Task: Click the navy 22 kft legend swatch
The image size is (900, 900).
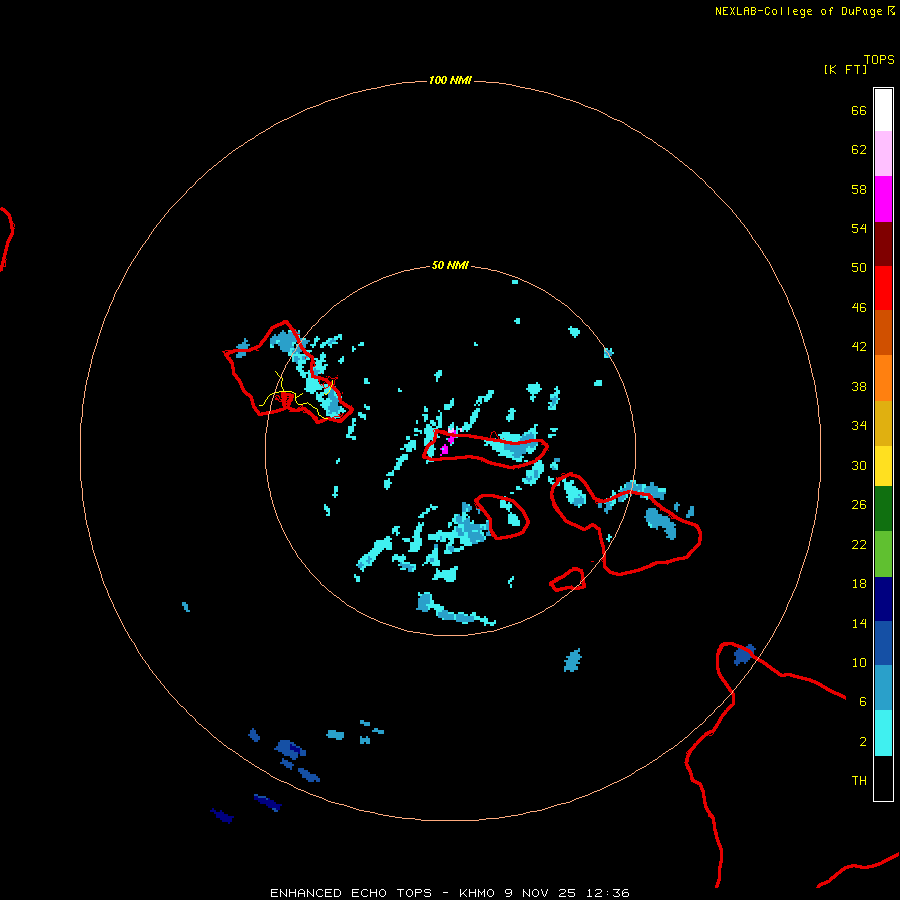Action: [x=883, y=599]
